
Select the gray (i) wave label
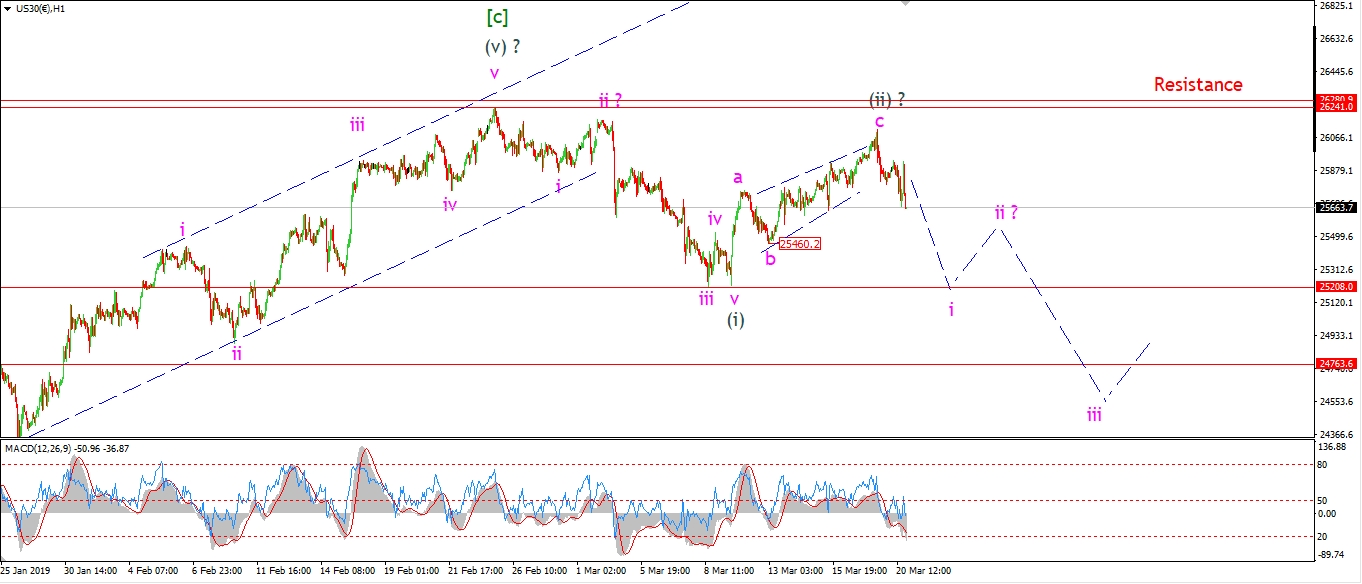[735, 320]
